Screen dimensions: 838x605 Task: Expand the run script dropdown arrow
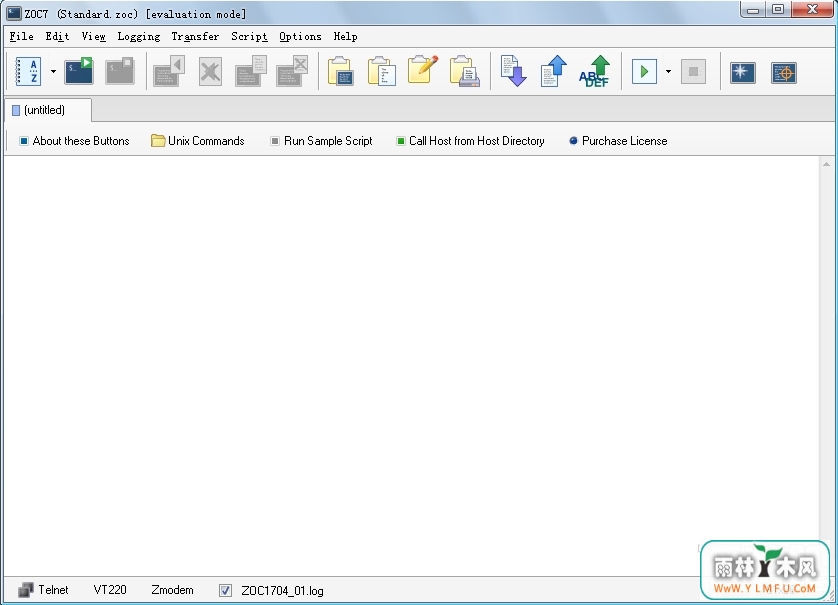pos(668,71)
